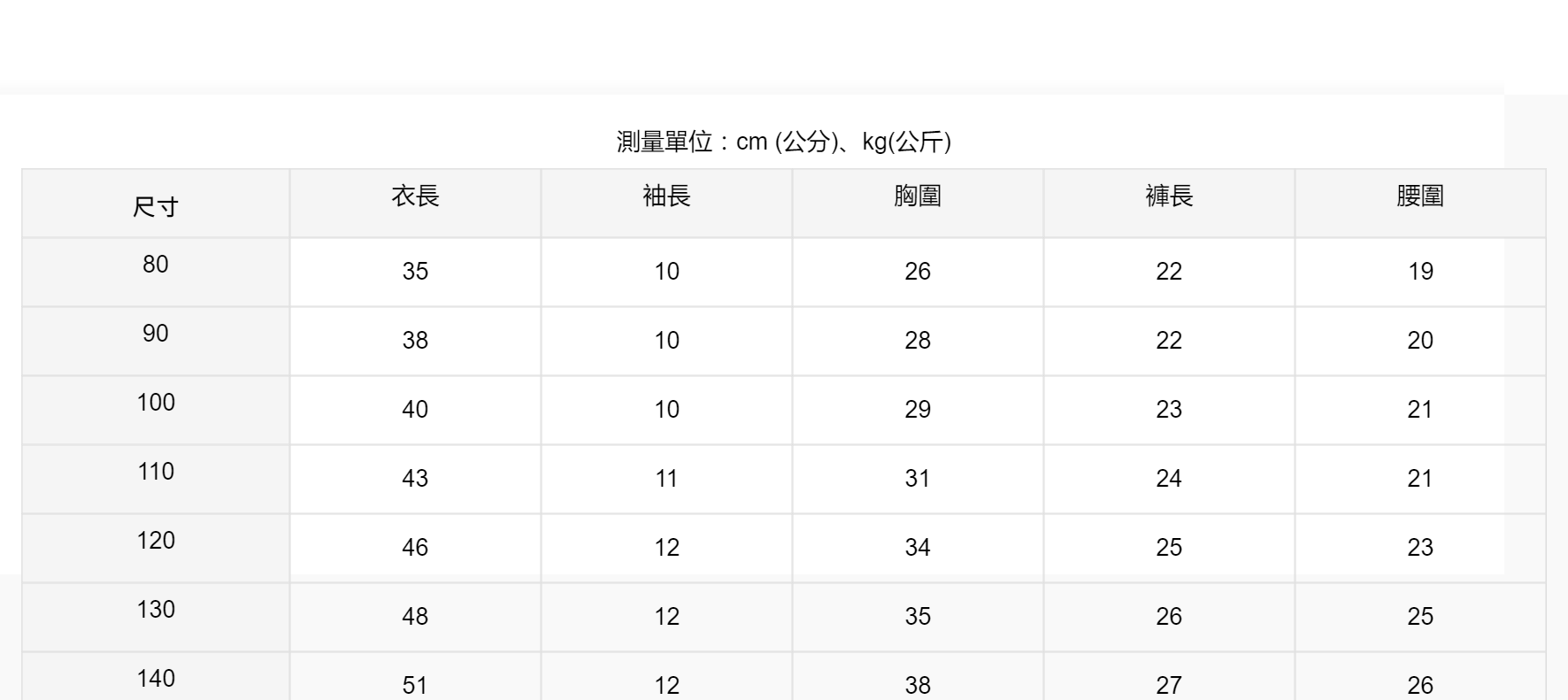Select the size 100 row label
The width and height of the screenshot is (1568, 700).
[x=156, y=402]
